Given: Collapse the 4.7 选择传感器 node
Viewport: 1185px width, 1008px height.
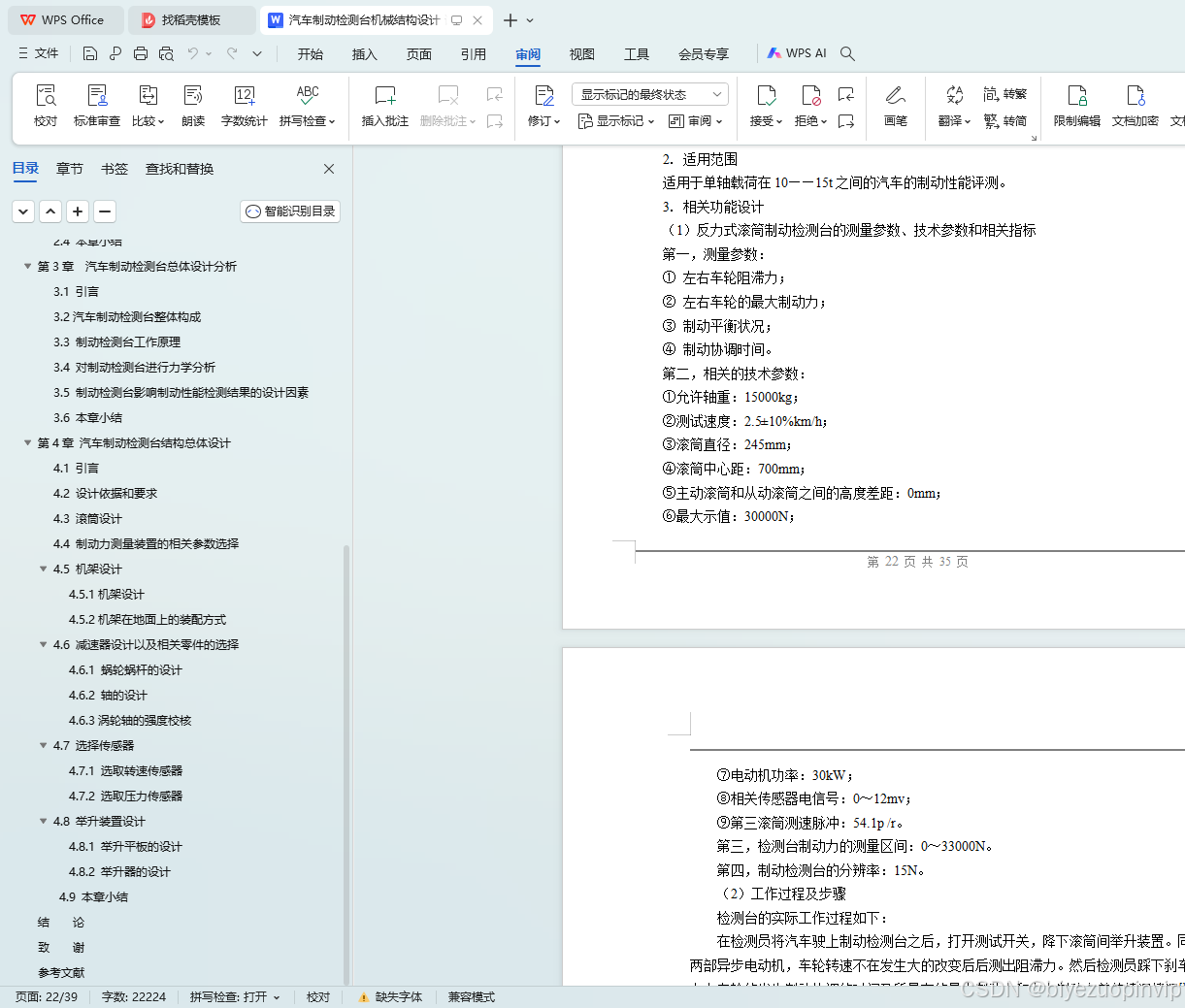Looking at the screenshot, I should coord(44,745).
